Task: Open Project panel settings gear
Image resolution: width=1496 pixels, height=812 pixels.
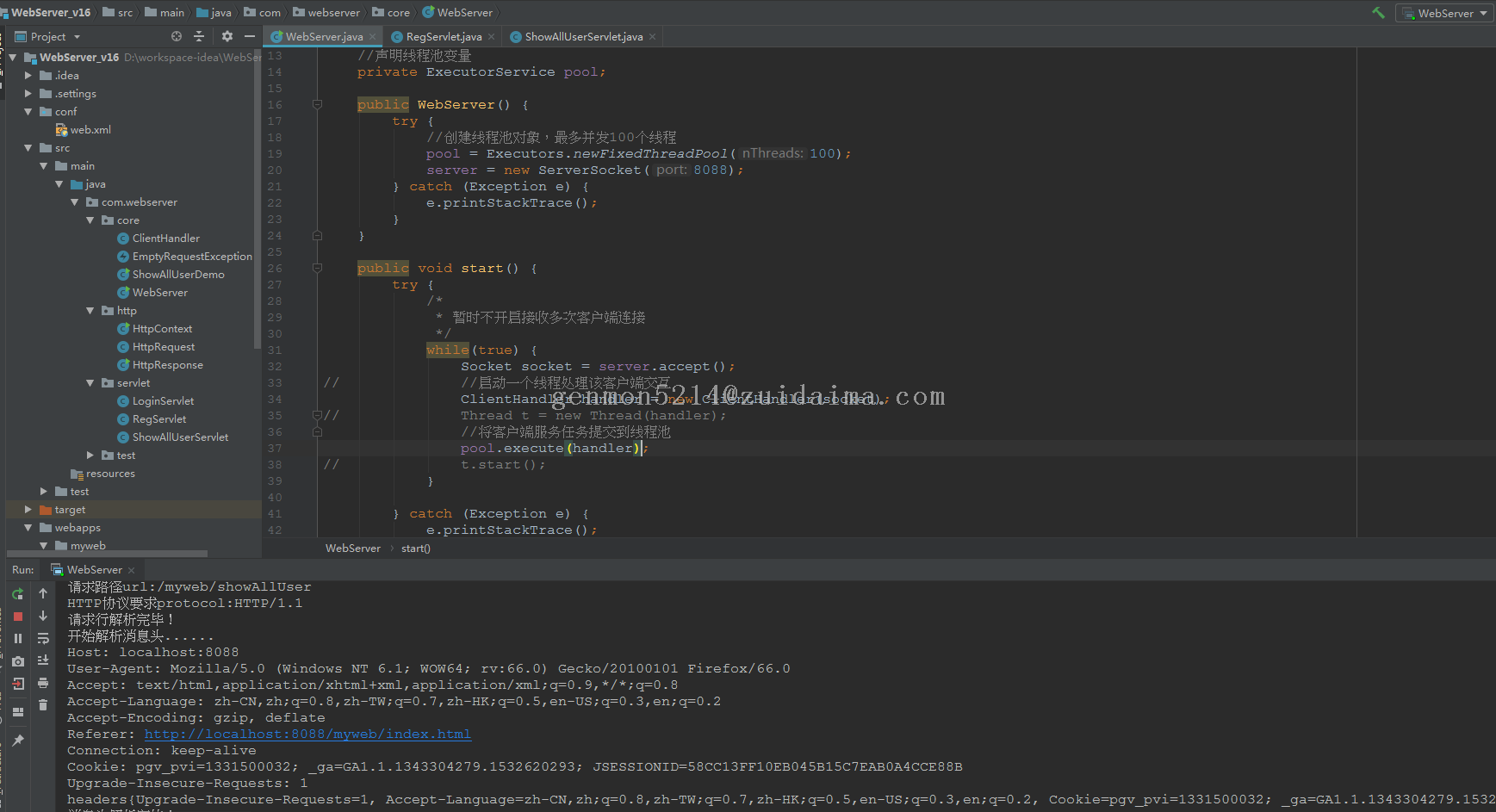Action: (227, 36)
